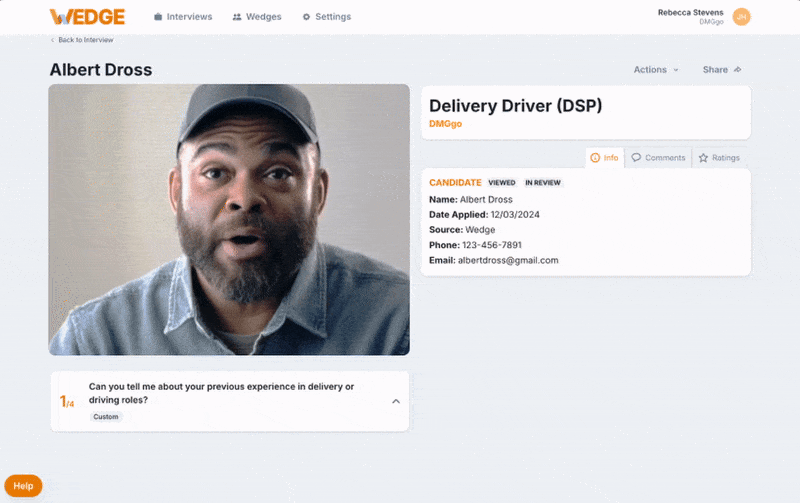The image size is (800, 503).
Task: Click the IN REVIEW status badge
Action: (x=543, y=183)
